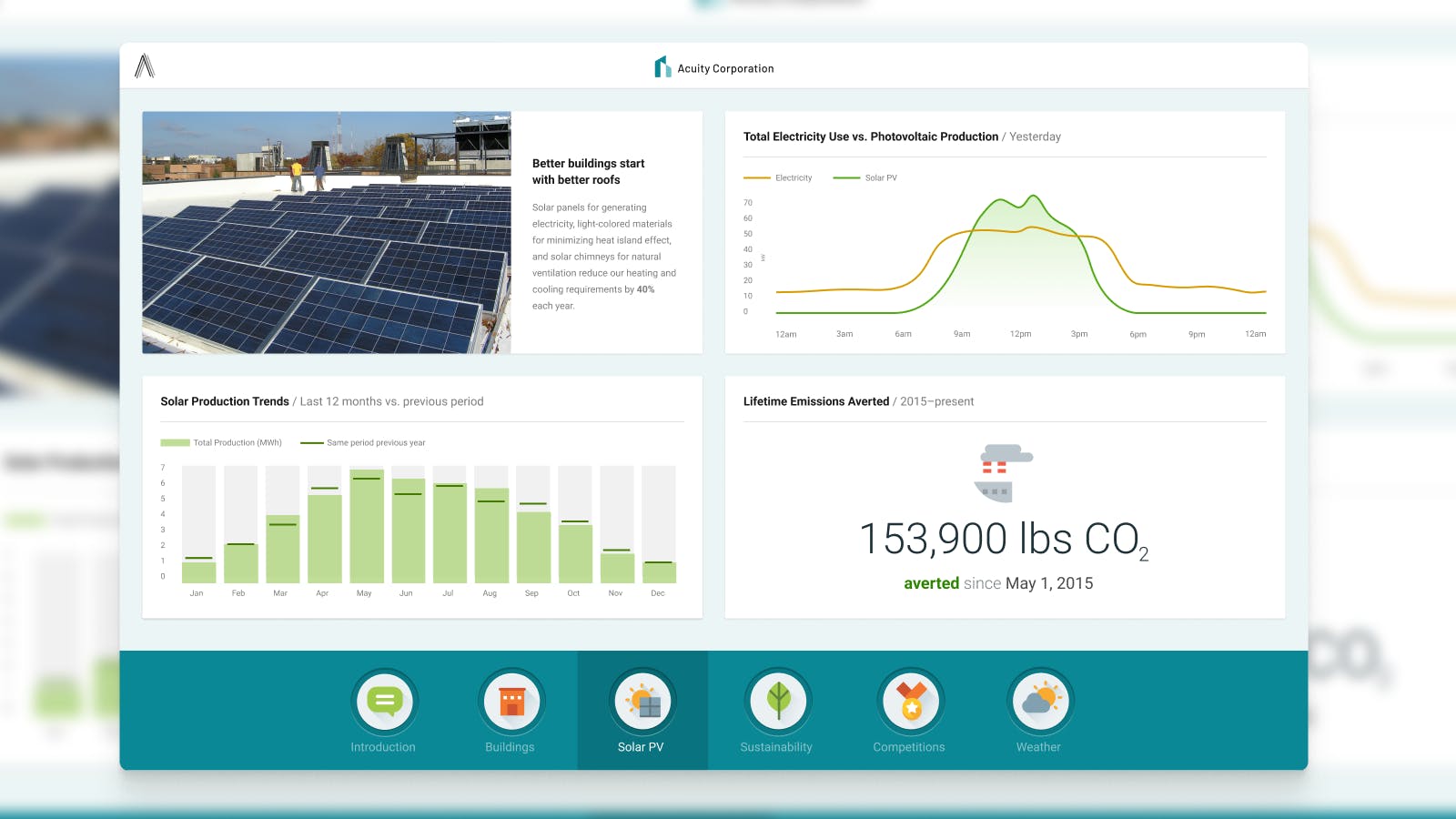Open the Buildings section icon
The width and height of the screenshot is (1456, 819).
[511, 701]
